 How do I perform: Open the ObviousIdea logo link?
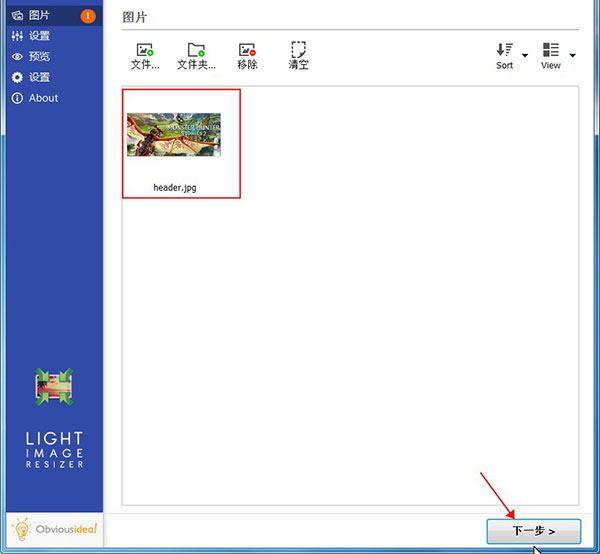[x=54, y=528]
